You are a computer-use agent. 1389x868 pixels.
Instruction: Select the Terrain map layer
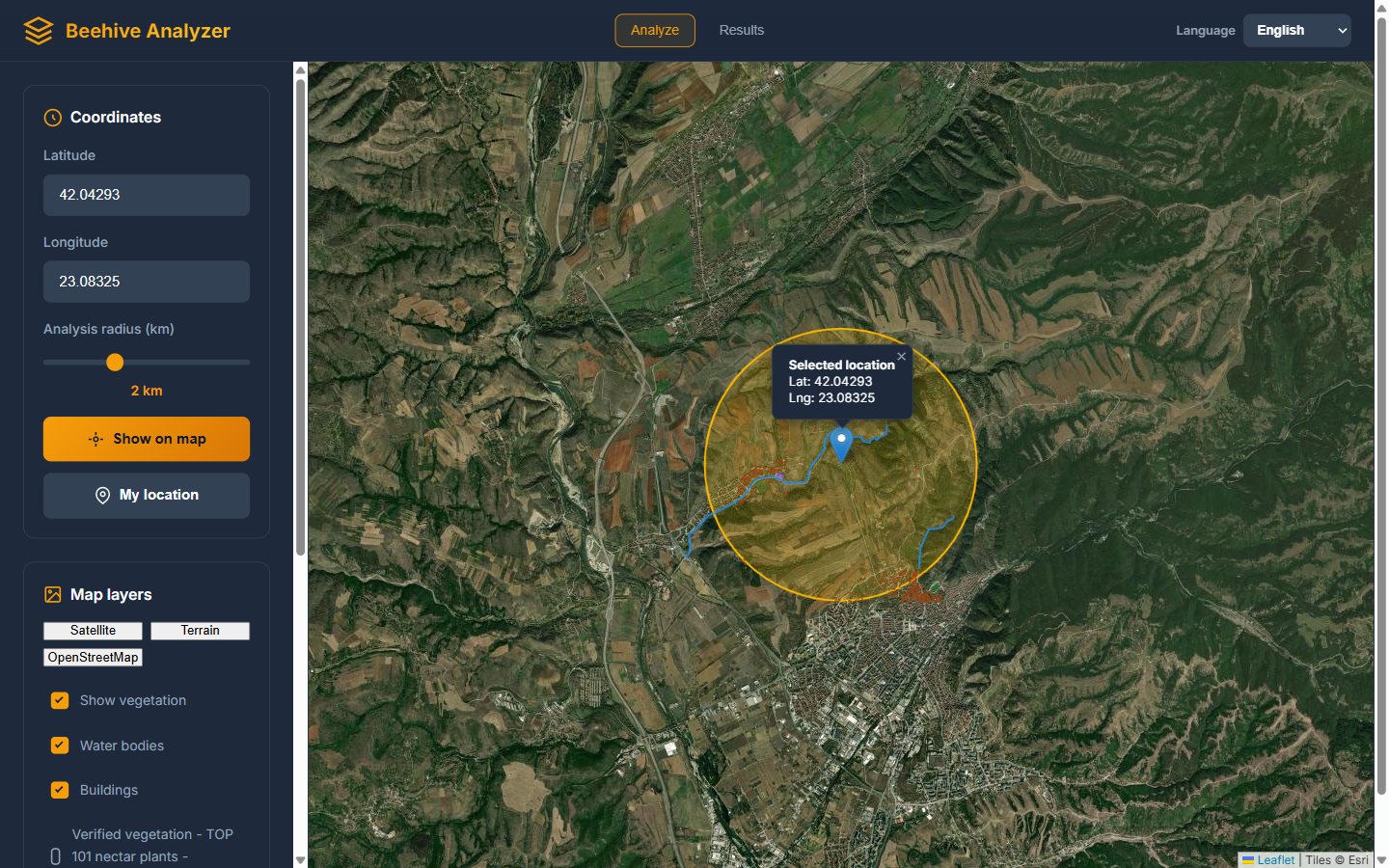tap(200, 631)
